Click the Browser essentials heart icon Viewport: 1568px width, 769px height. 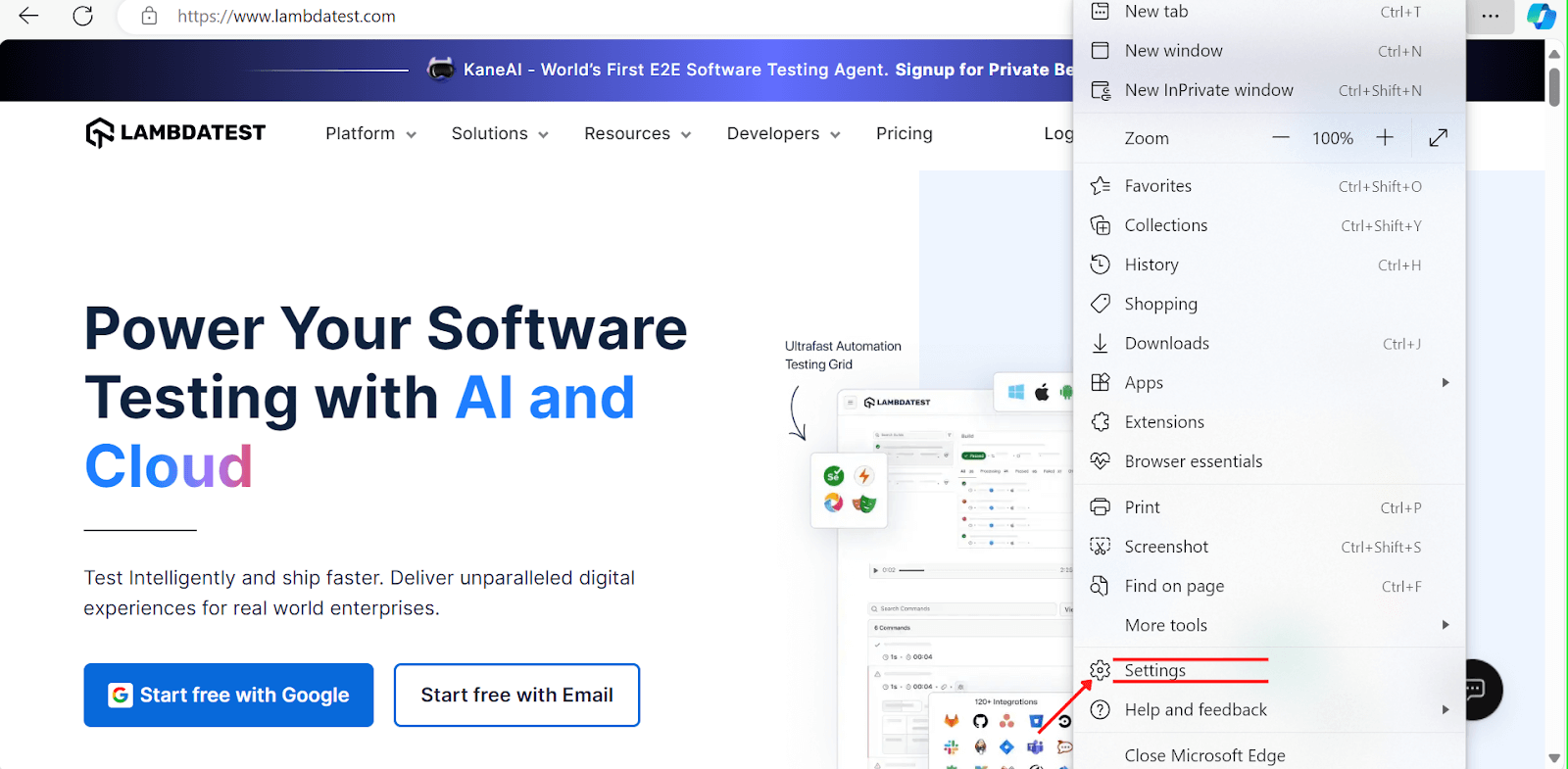coord(1101,460)
